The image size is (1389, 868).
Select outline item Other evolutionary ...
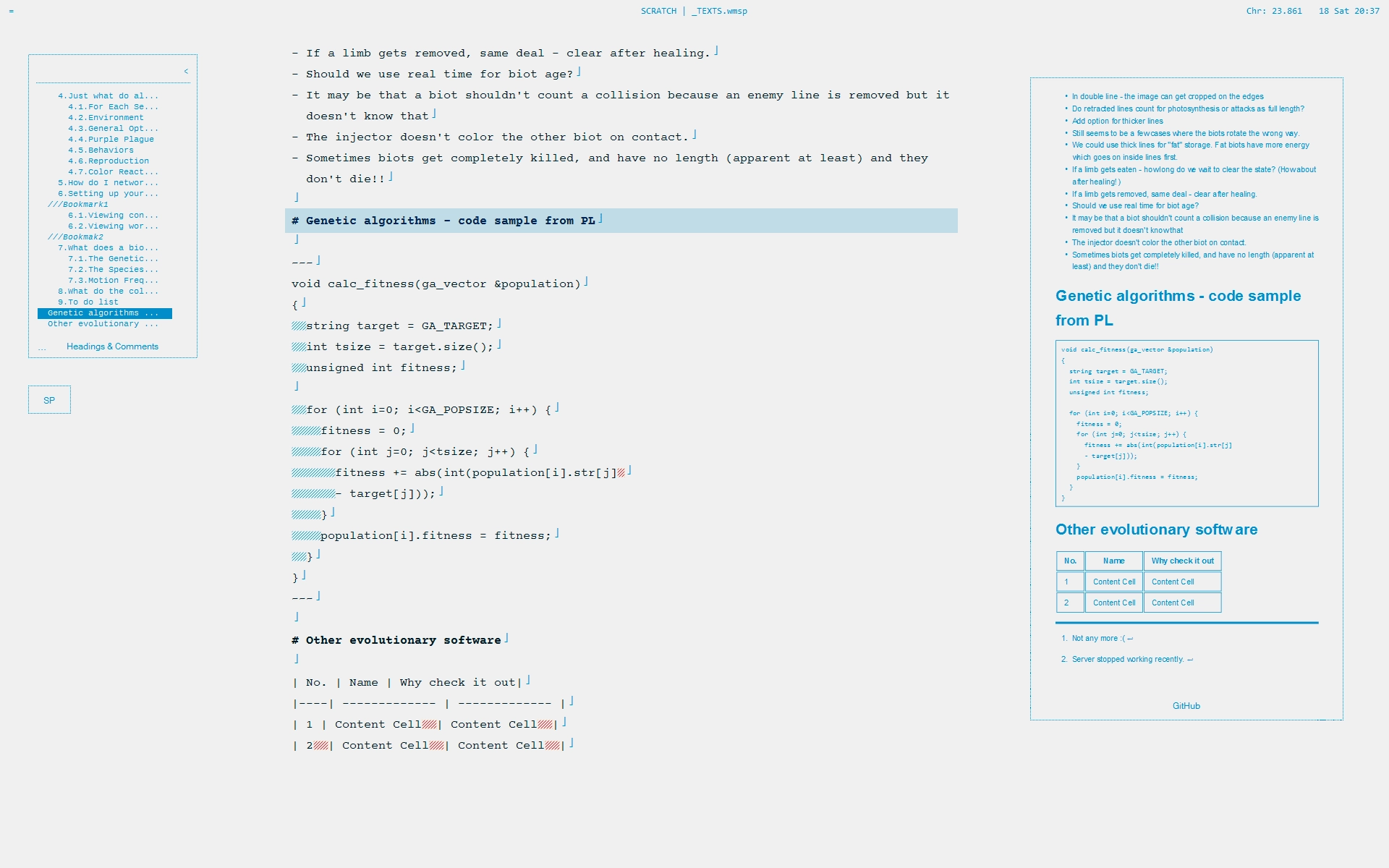[103, 323]
